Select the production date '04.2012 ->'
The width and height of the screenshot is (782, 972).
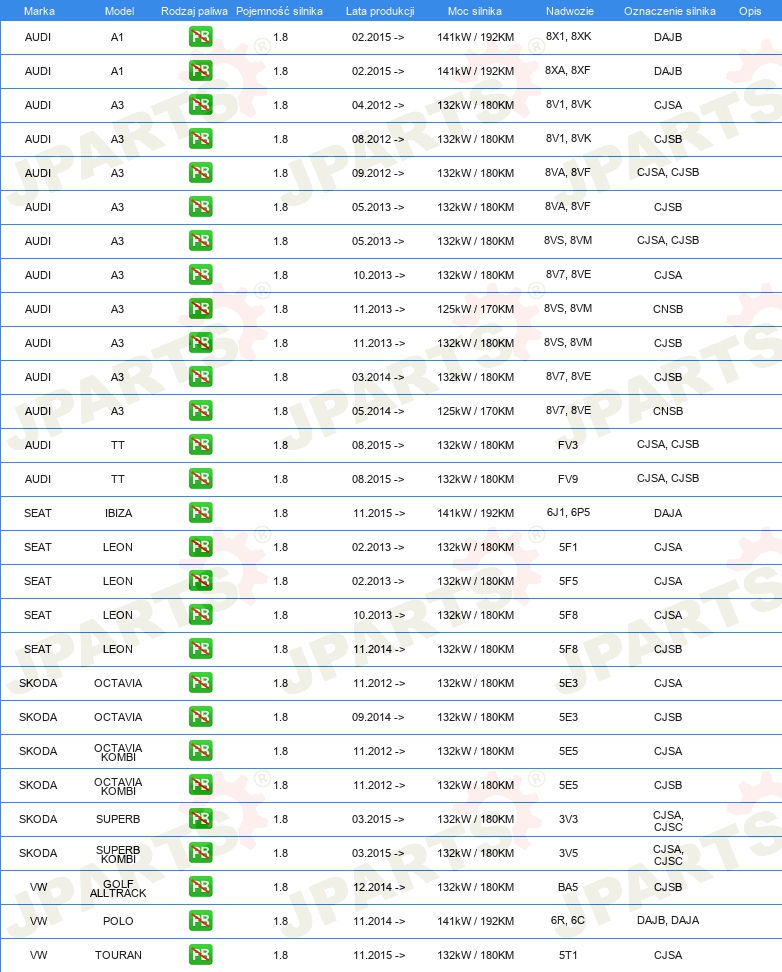click(x=378, y=105)
